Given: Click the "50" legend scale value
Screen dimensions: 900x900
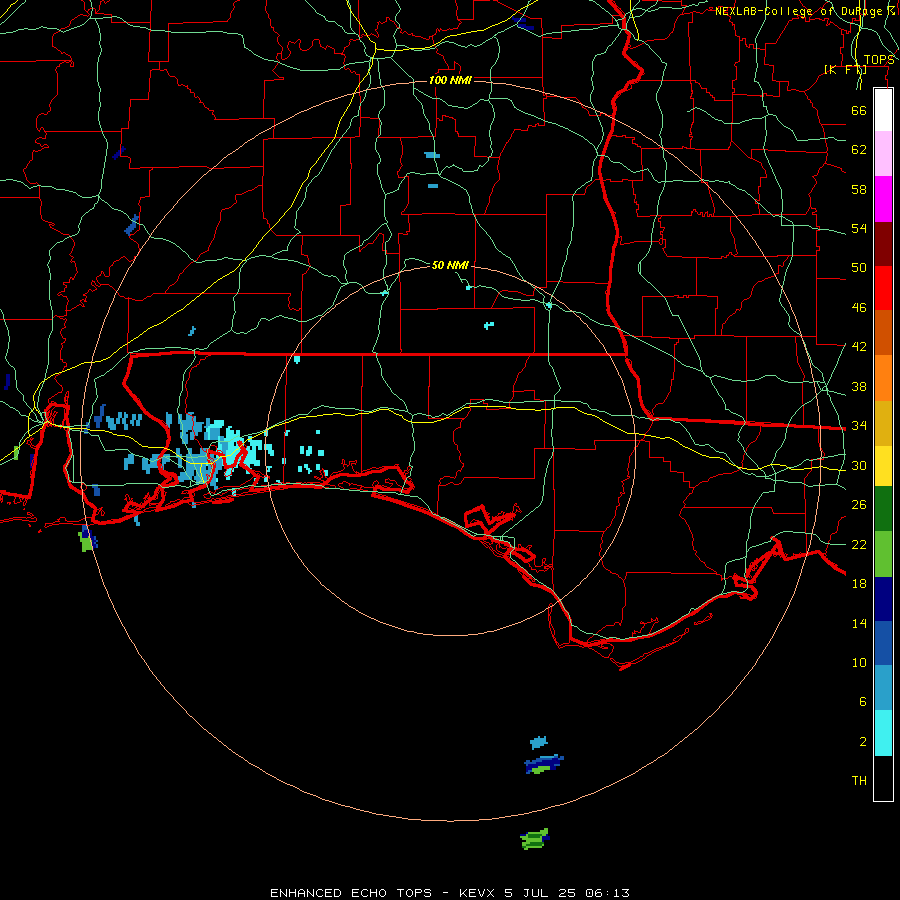Looking at the screenshot, I should tap(859, 268).
